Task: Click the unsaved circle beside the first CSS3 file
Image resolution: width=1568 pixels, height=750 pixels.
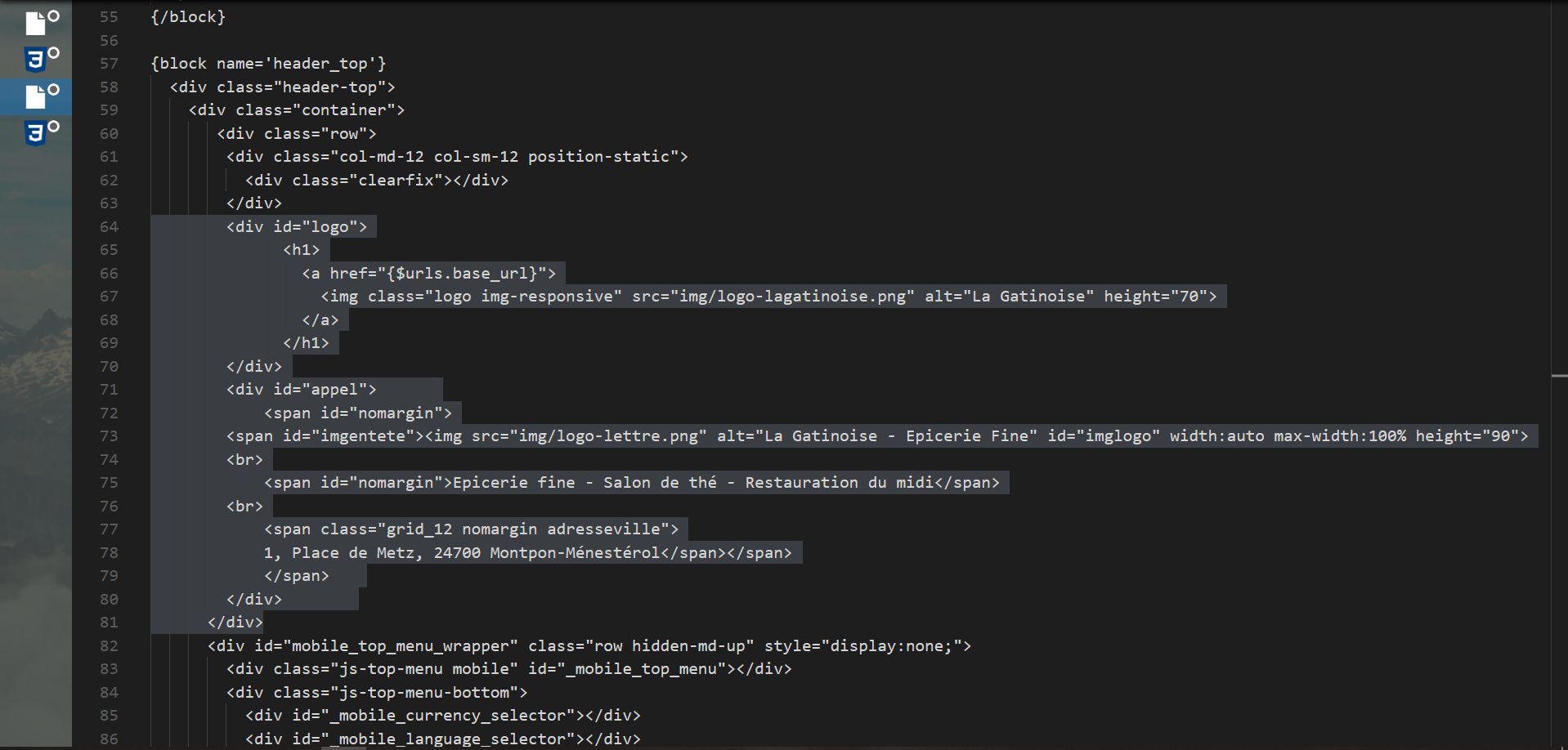Action: point(53,53)
